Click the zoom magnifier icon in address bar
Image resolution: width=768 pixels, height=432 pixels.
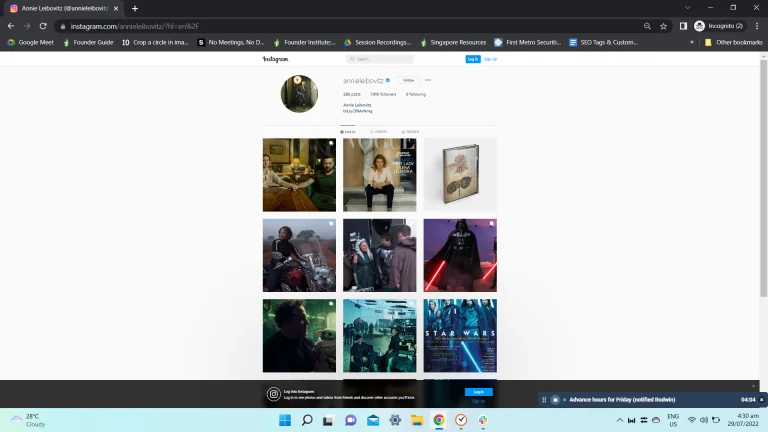[647, 26]
